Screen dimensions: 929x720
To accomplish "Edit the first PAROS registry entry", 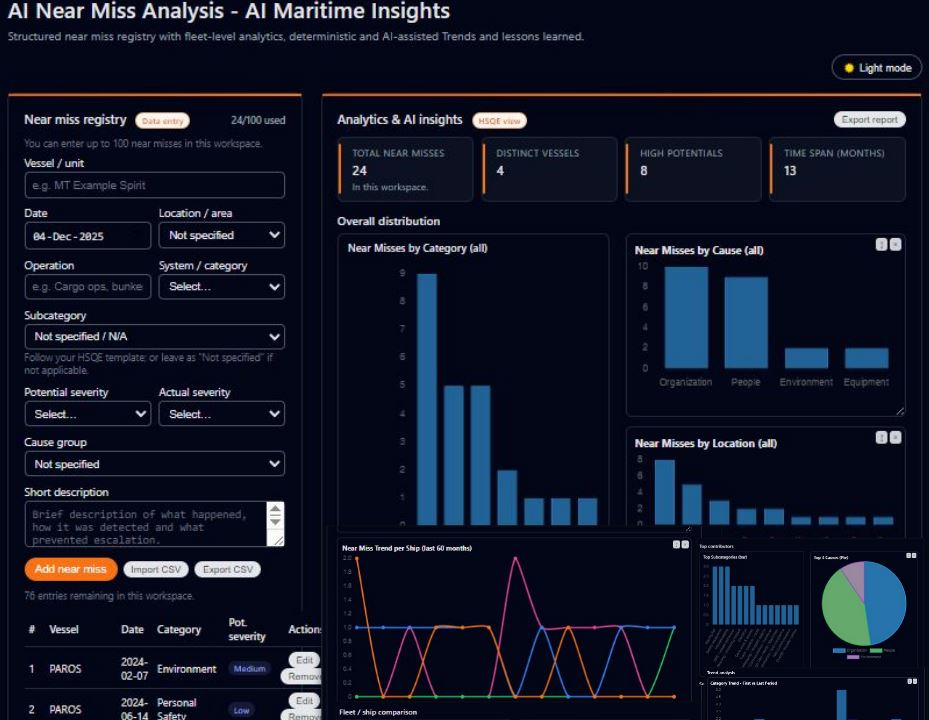I will (x=304, y=660).
